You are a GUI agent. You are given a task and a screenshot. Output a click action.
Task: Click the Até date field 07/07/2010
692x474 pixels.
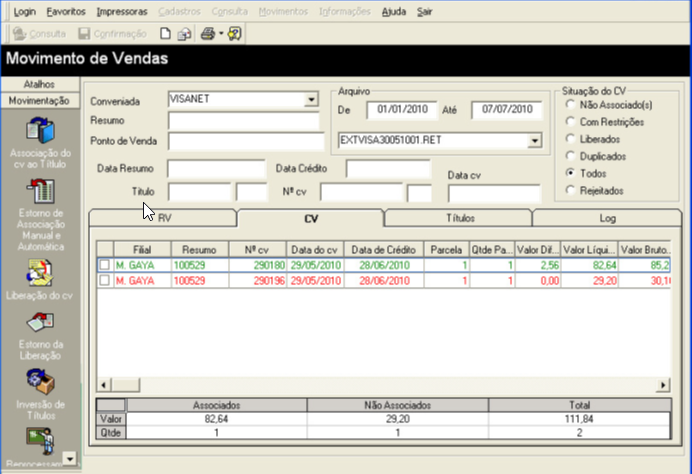click(507, 109)
